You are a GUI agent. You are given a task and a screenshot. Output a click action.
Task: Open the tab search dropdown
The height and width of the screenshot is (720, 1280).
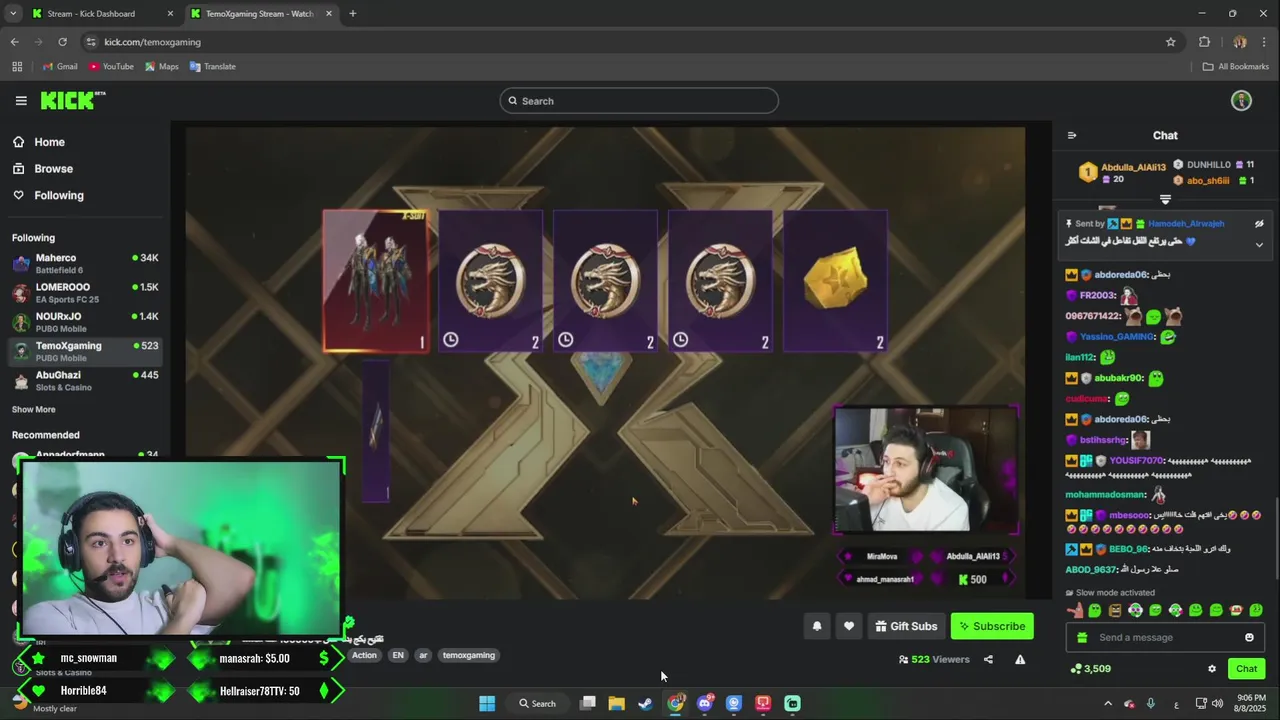pos(13,14)
